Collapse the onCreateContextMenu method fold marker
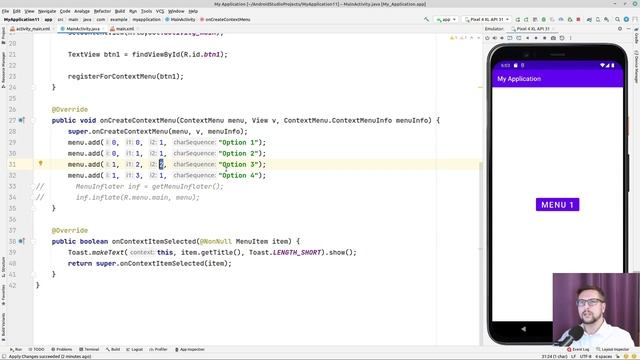The height and width of the screenshot is (360, 640). point(34,120)
